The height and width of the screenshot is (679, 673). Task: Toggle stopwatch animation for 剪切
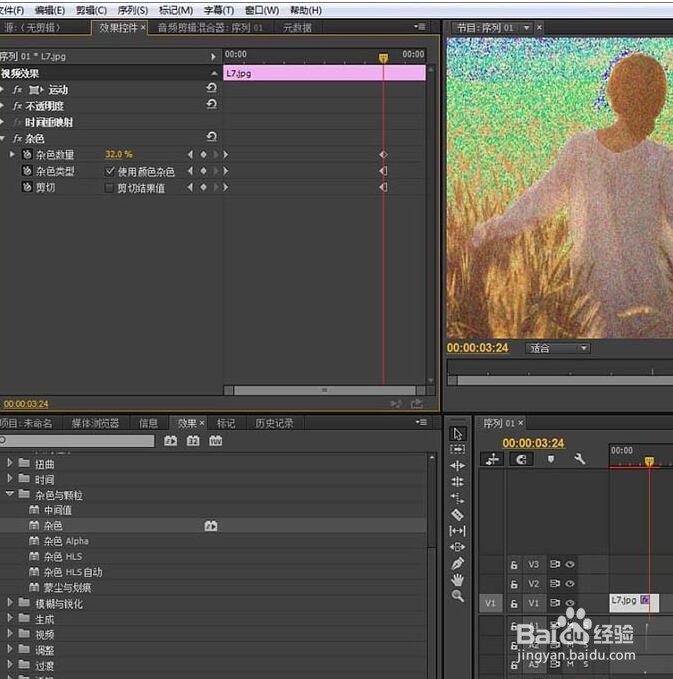coord(27,187)
